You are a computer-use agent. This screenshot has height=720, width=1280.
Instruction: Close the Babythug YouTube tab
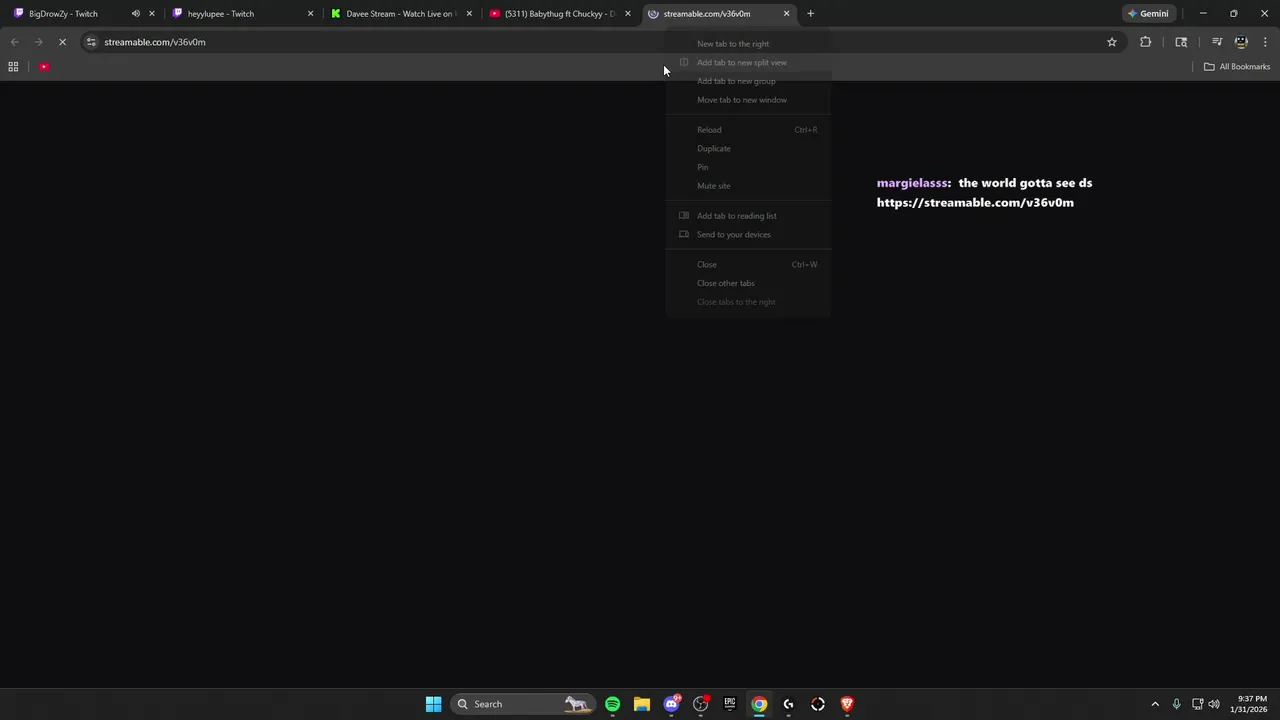(628, 14)
